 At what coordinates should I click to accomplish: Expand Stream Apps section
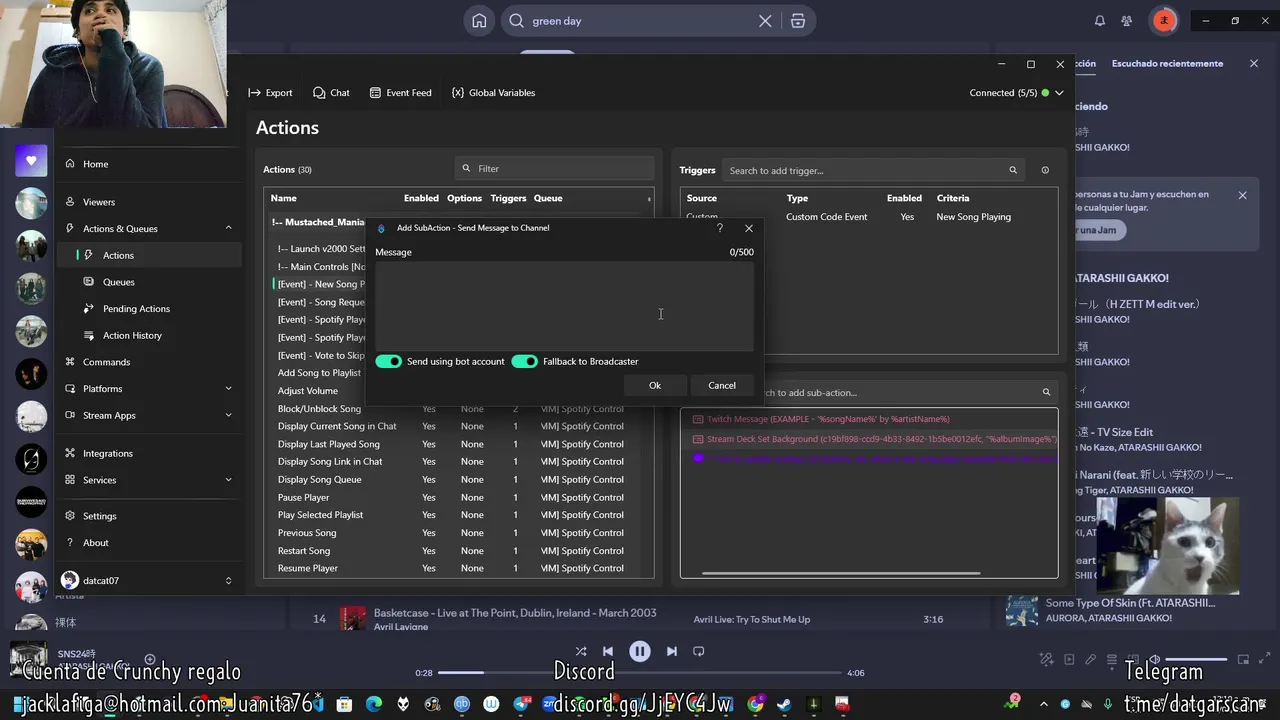coord(228,415)
